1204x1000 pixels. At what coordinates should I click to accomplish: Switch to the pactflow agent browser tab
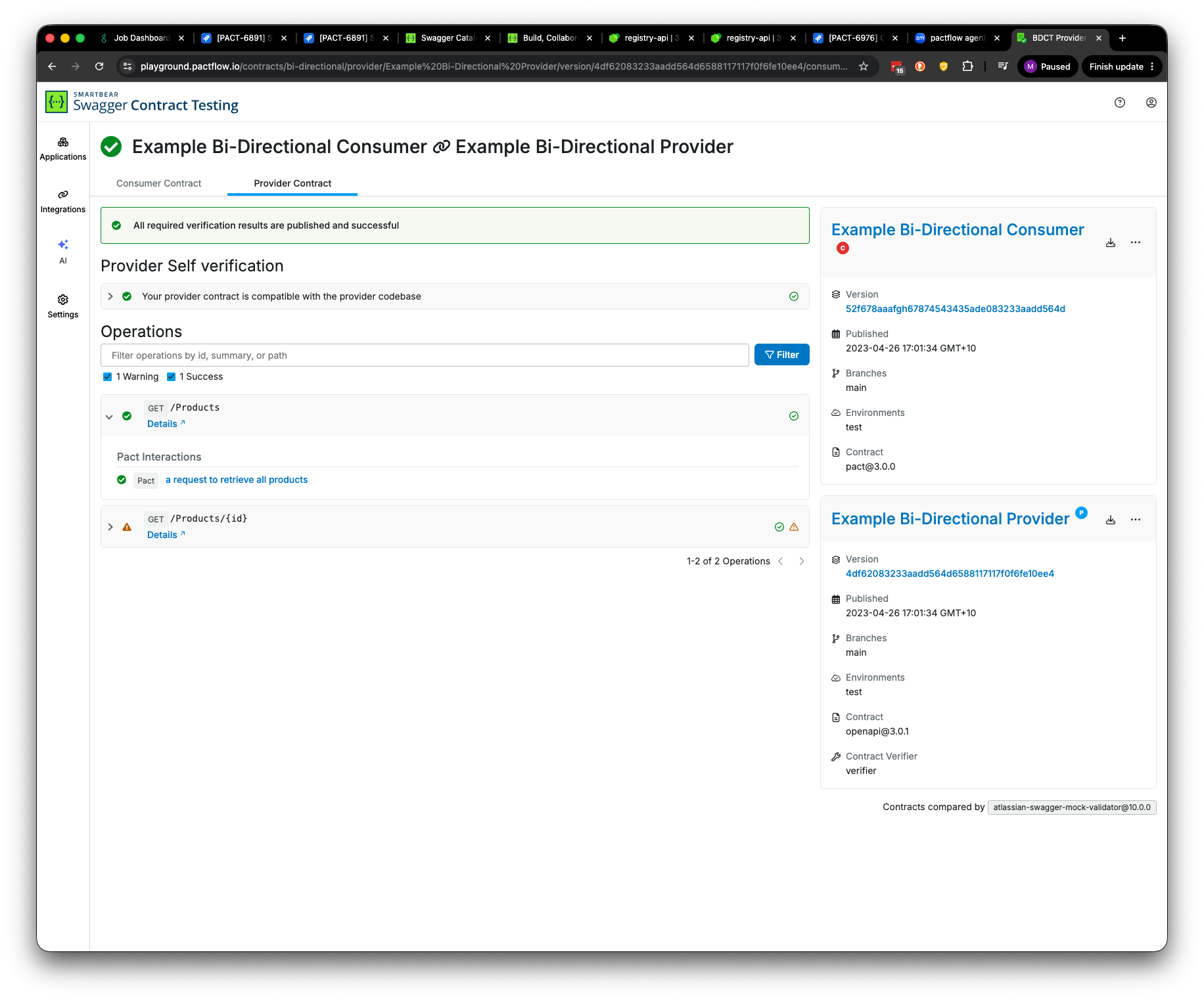(957, 38)
